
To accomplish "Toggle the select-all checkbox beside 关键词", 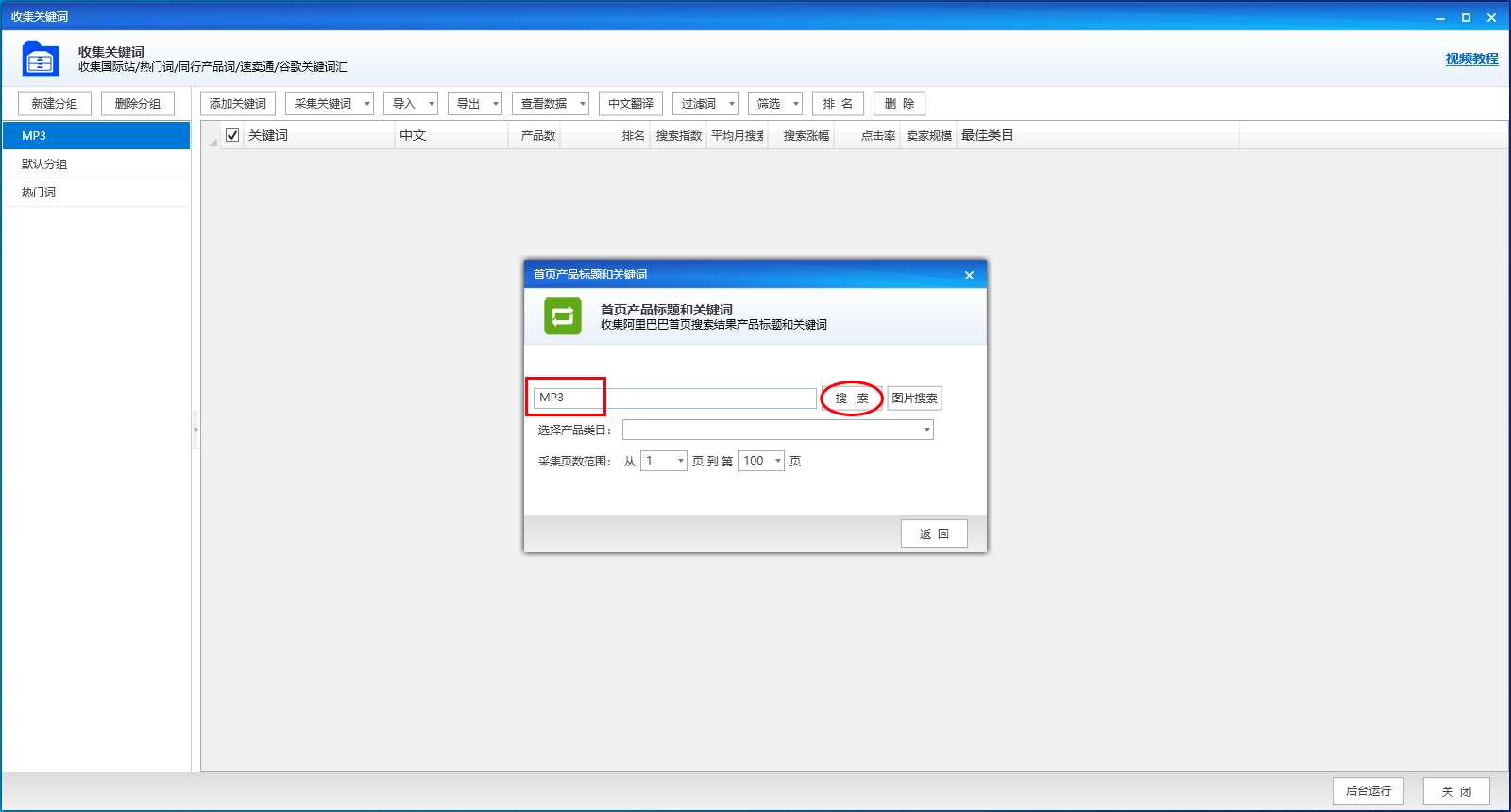I will click(x=232, y=135).
